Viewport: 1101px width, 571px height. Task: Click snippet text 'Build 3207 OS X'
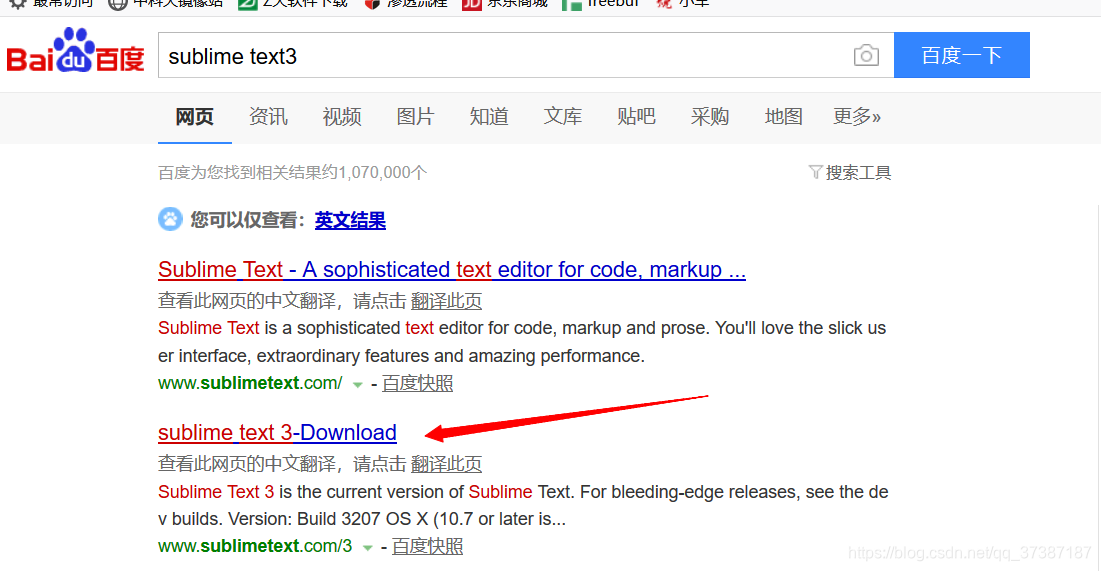(x=362, y=519)
